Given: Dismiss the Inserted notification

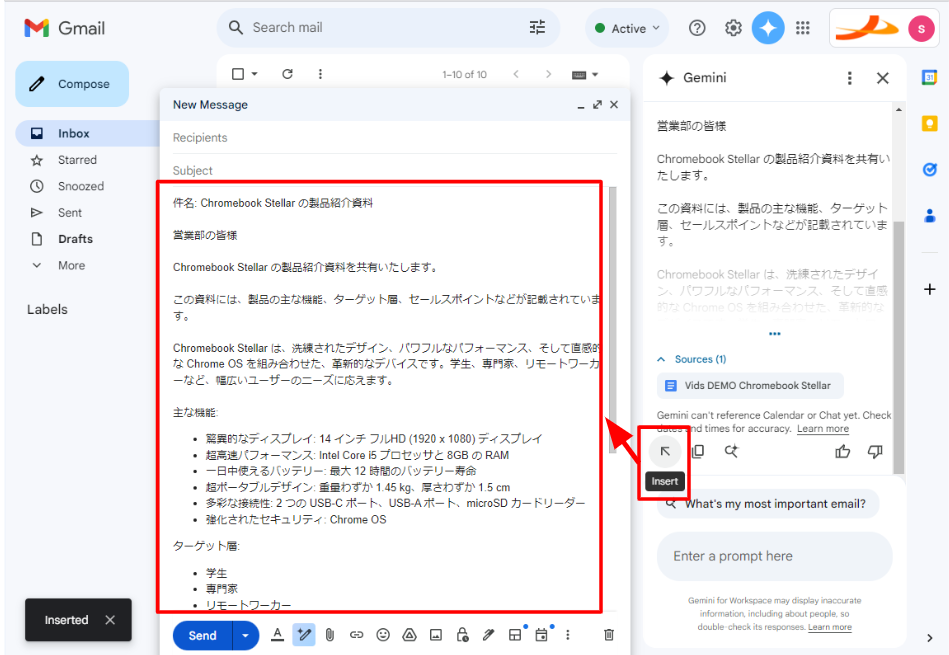Looking at the screenshot, I should click(x=110, y=620).
